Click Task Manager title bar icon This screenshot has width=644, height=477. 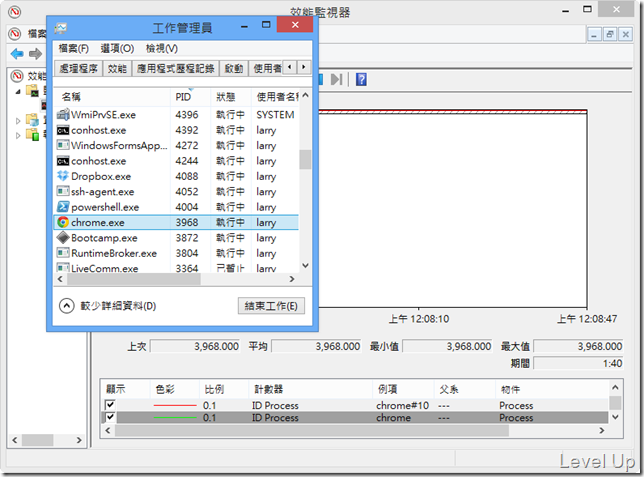61,28
